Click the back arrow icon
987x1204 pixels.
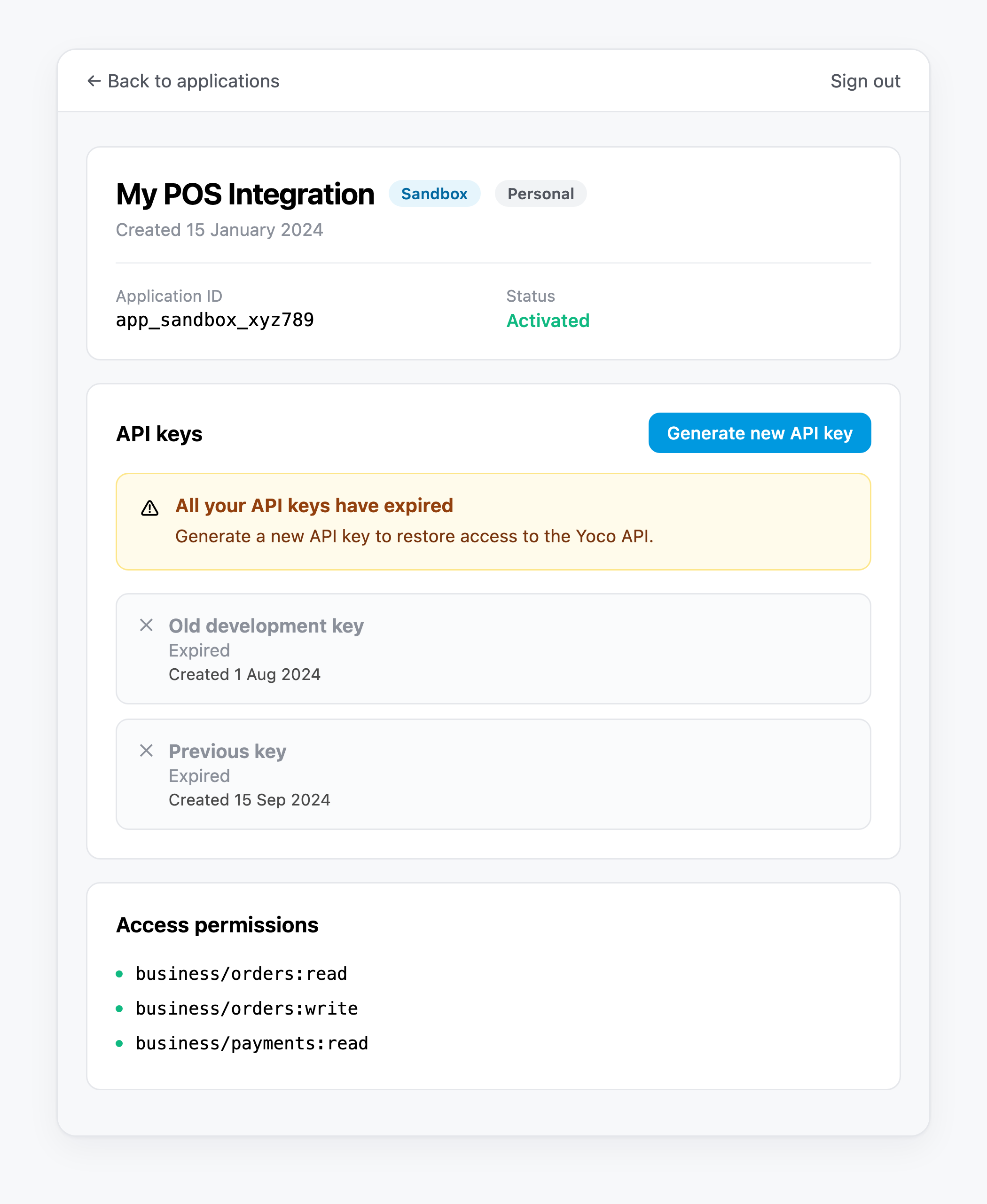tap(94, 81)
